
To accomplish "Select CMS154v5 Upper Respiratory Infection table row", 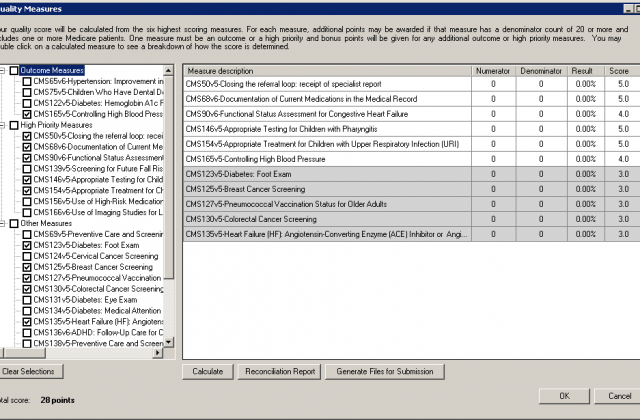I will click(x=411, y=144).
